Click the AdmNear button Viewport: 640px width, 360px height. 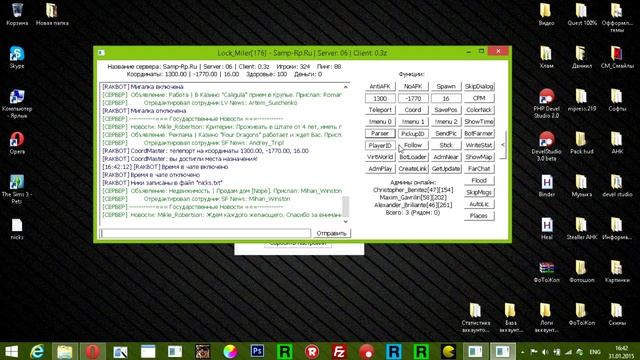[446, 157]
